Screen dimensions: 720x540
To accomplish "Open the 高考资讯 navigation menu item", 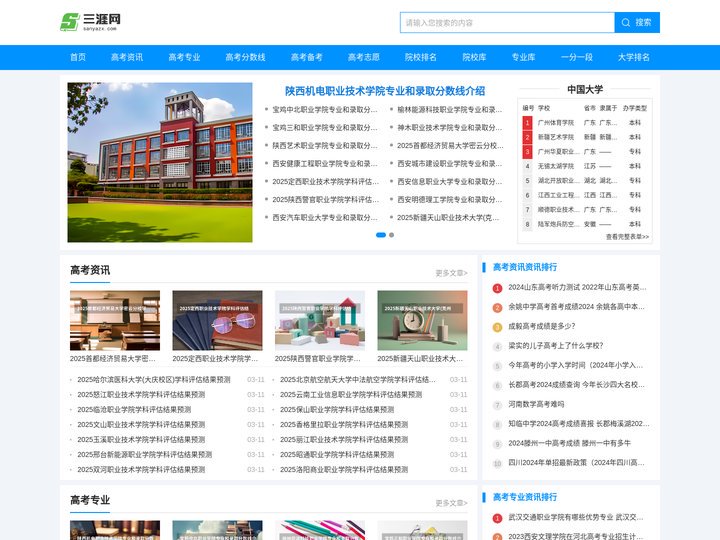I will [127, 57].
